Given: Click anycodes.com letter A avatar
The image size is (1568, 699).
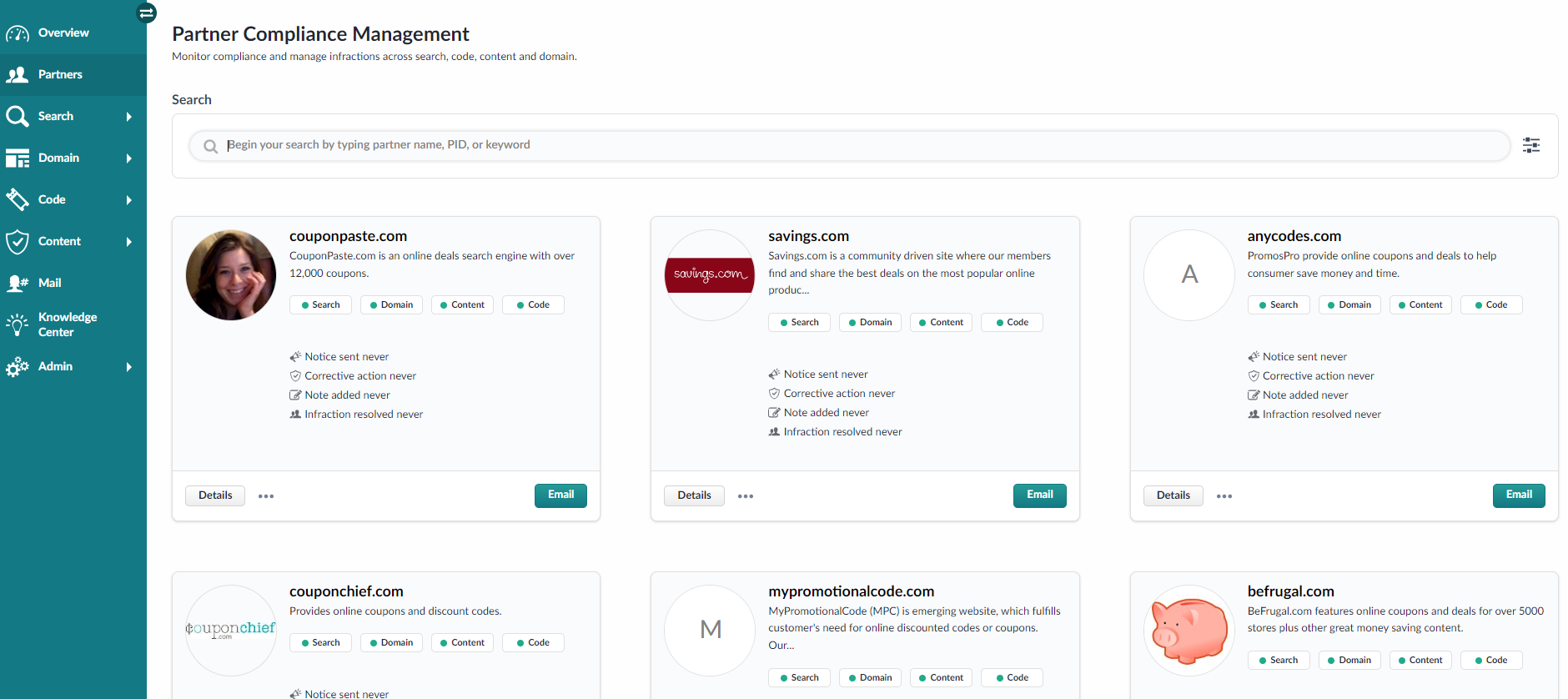Looking at the screenshot, I should (1189, 275).
